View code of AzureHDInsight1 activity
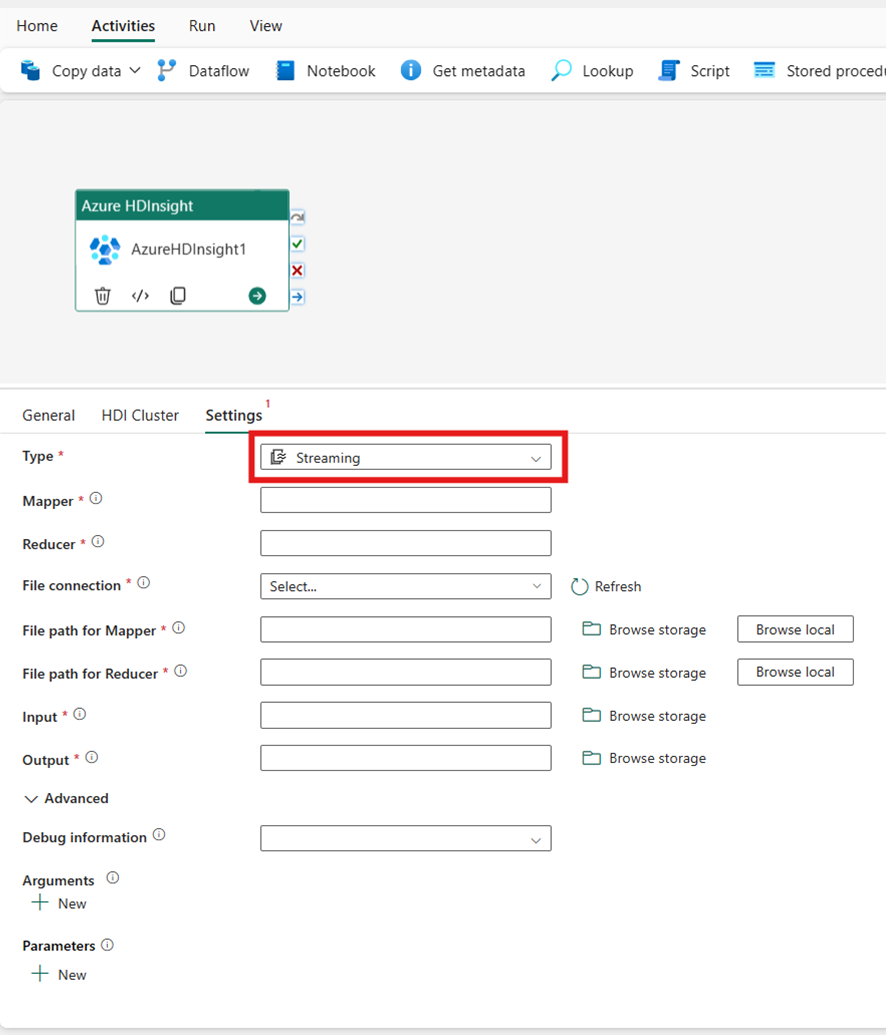 (x=140, y=296)
